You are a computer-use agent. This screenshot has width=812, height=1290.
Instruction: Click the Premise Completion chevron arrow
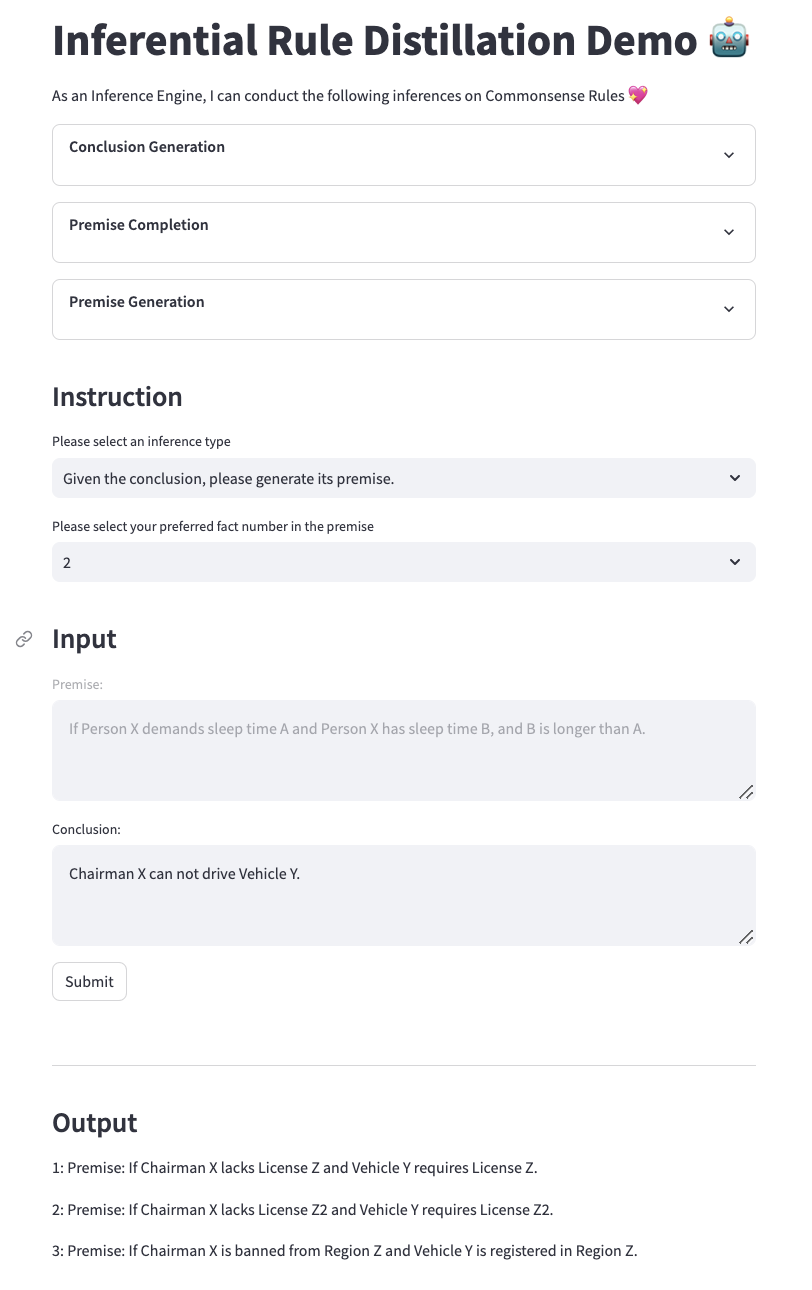(729, 232)
